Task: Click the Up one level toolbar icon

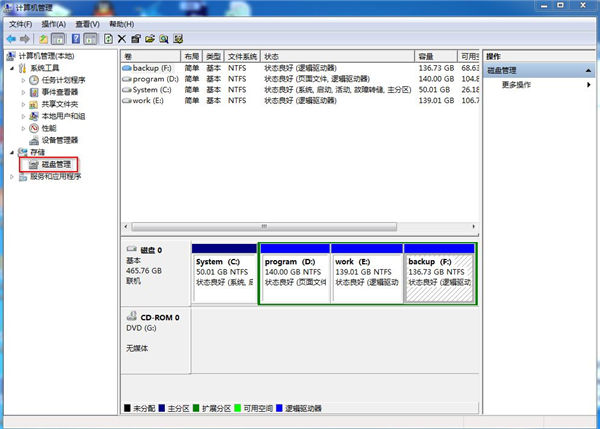Action: coord(43,39)
